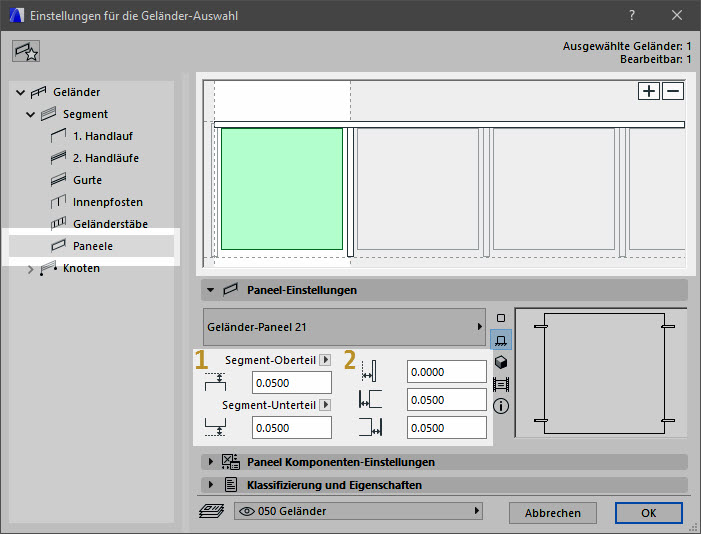This screenshot has width=701, height=534.
Task: Expand Klassifizierung und Eigenschaften section
Action: (x=211, y=484)
